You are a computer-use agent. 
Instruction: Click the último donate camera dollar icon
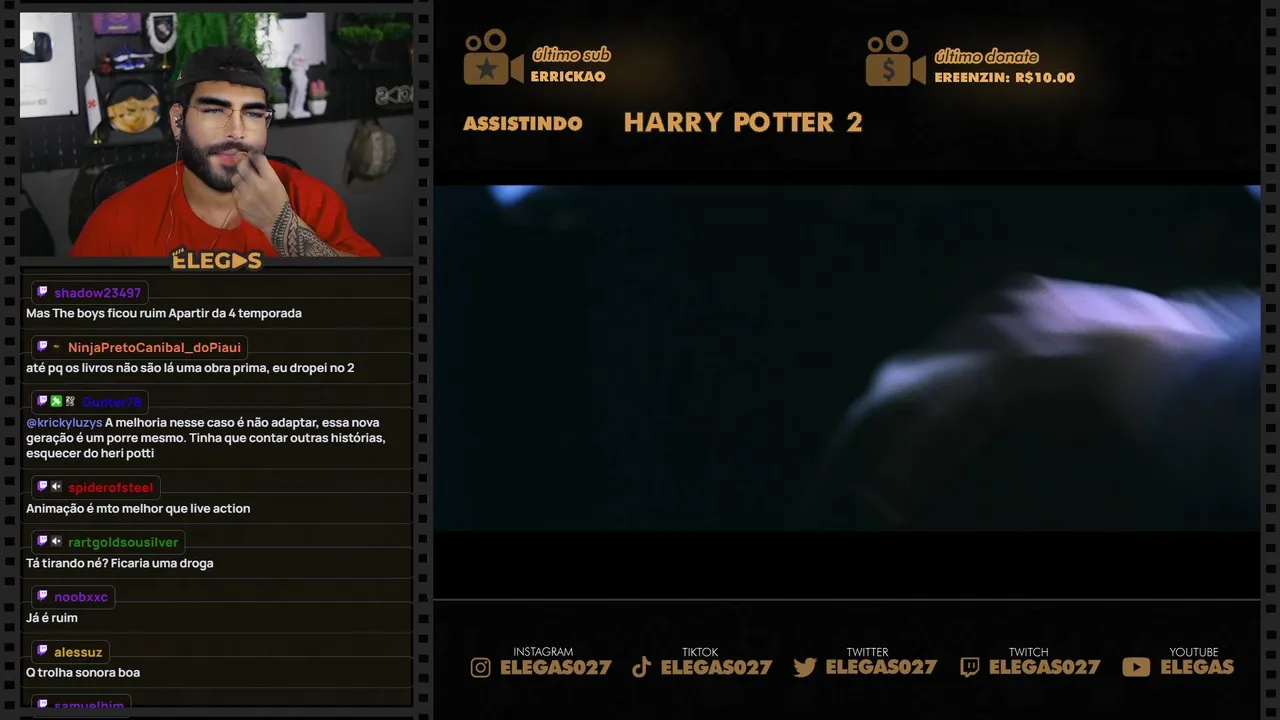[x=895, y=58]
